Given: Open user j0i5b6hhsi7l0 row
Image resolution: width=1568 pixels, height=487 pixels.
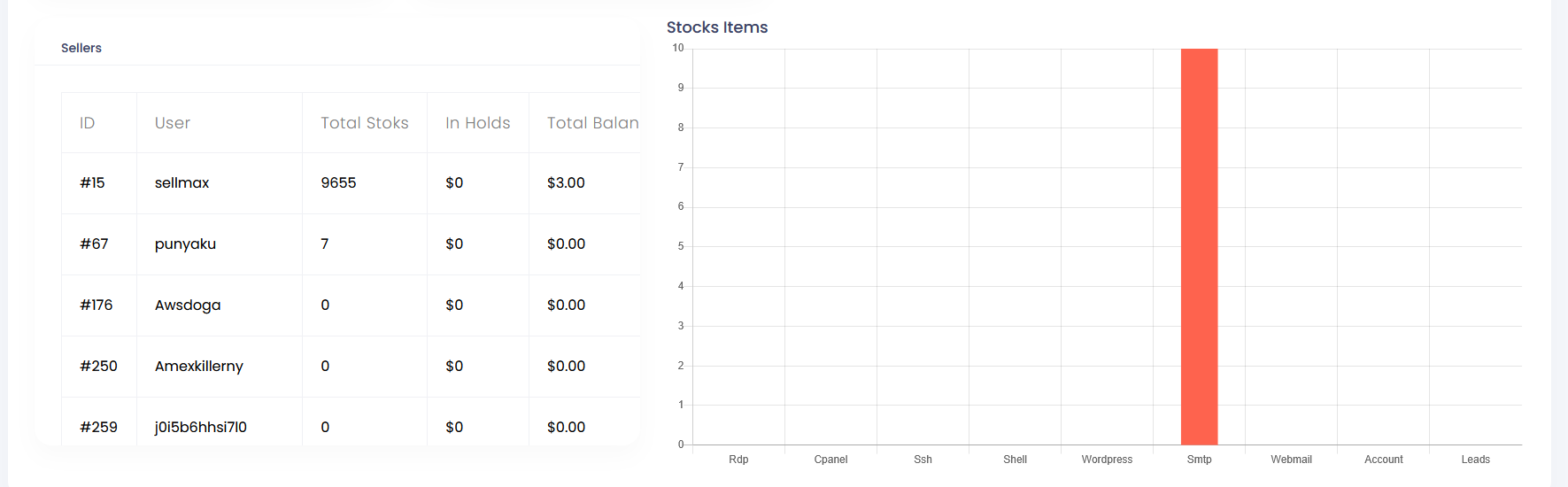Looking at the screenshot, I should click(200, 427).
